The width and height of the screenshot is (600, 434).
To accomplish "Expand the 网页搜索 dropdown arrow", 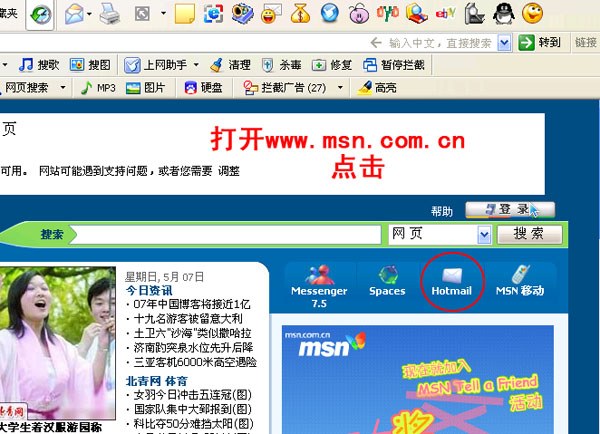I will pos(63,88).
